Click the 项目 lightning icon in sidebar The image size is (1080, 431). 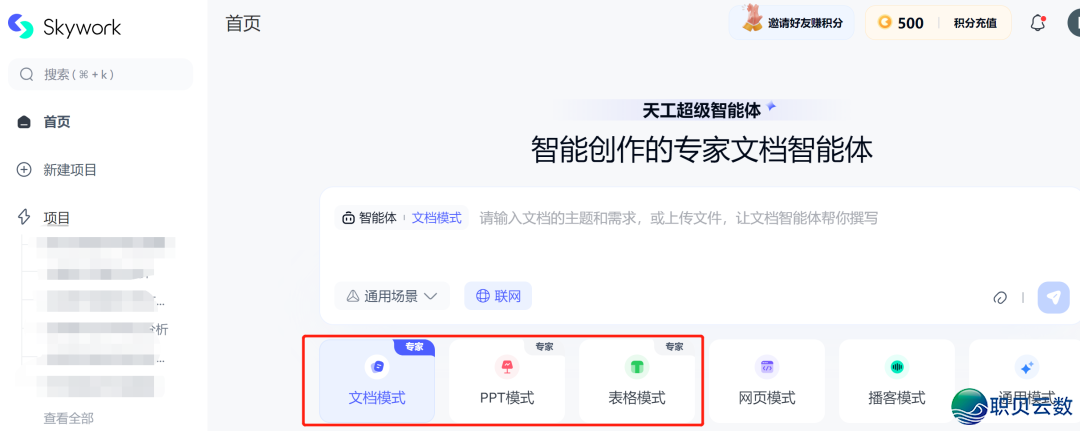[x=24, y=218]
